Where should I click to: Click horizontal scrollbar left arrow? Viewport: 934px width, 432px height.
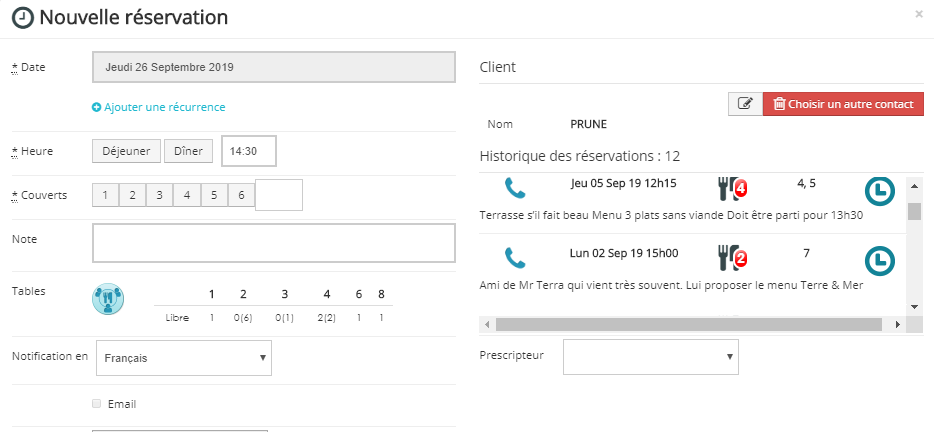coord(487,325)
